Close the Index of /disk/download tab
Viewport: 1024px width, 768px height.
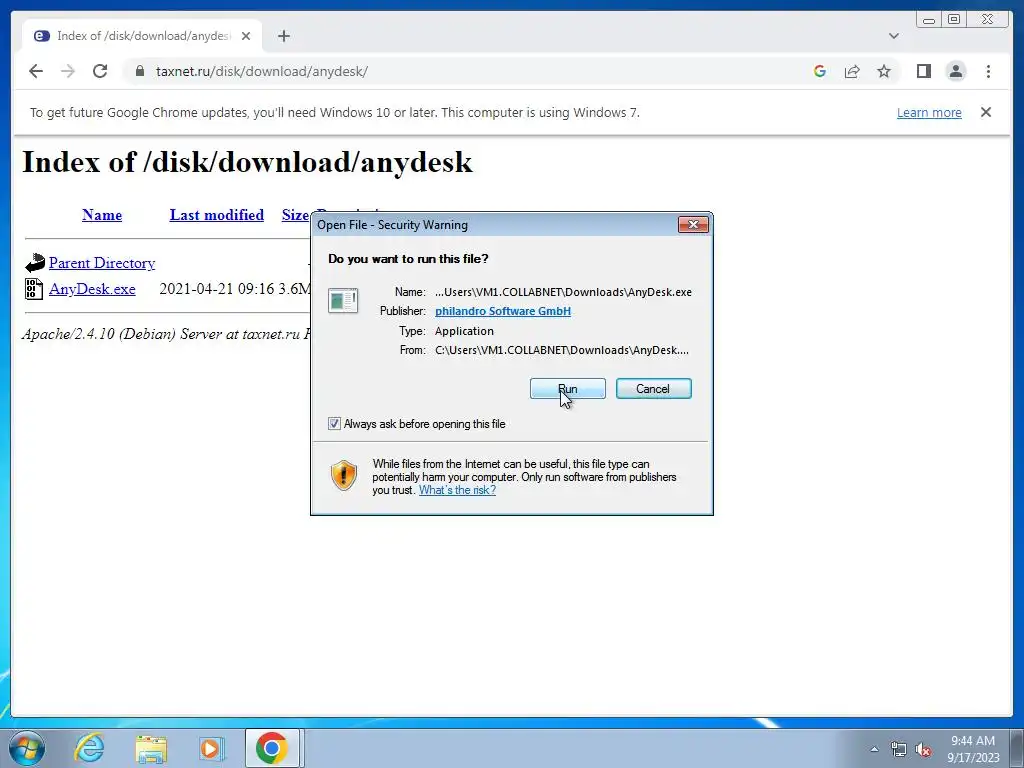click(x=246, y=36)
